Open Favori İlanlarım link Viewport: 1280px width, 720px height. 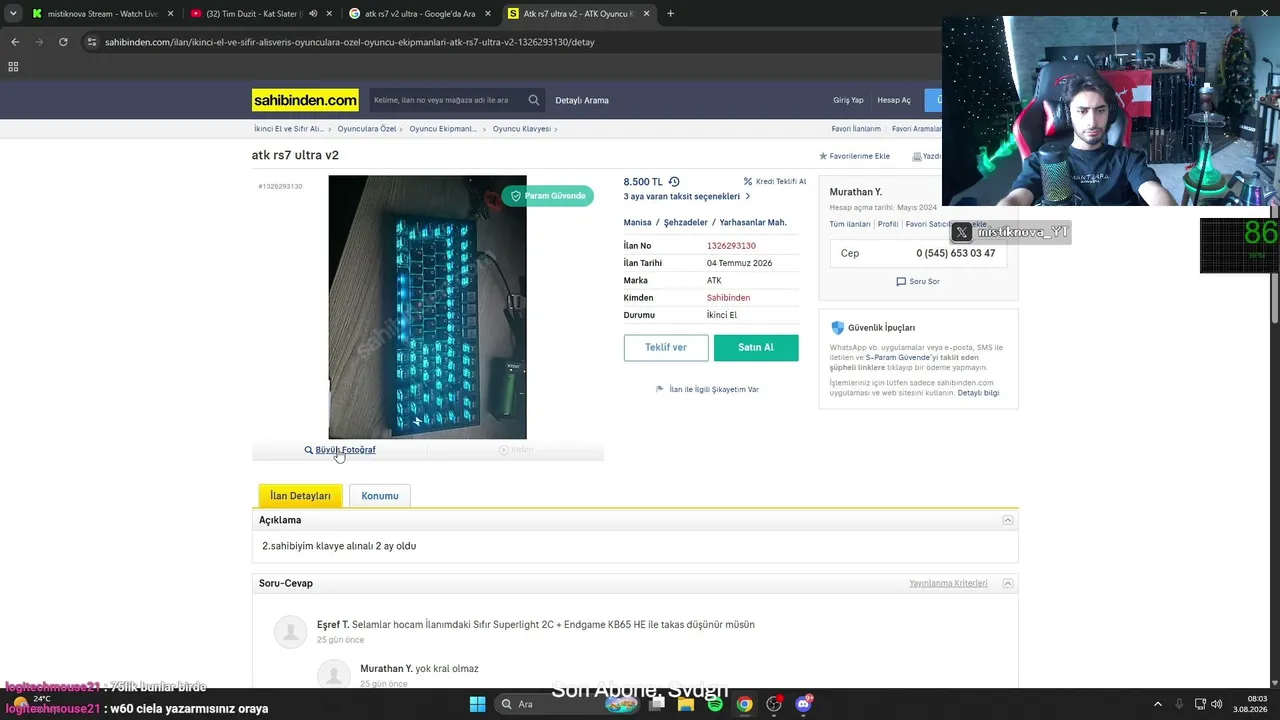pos(856,129)
